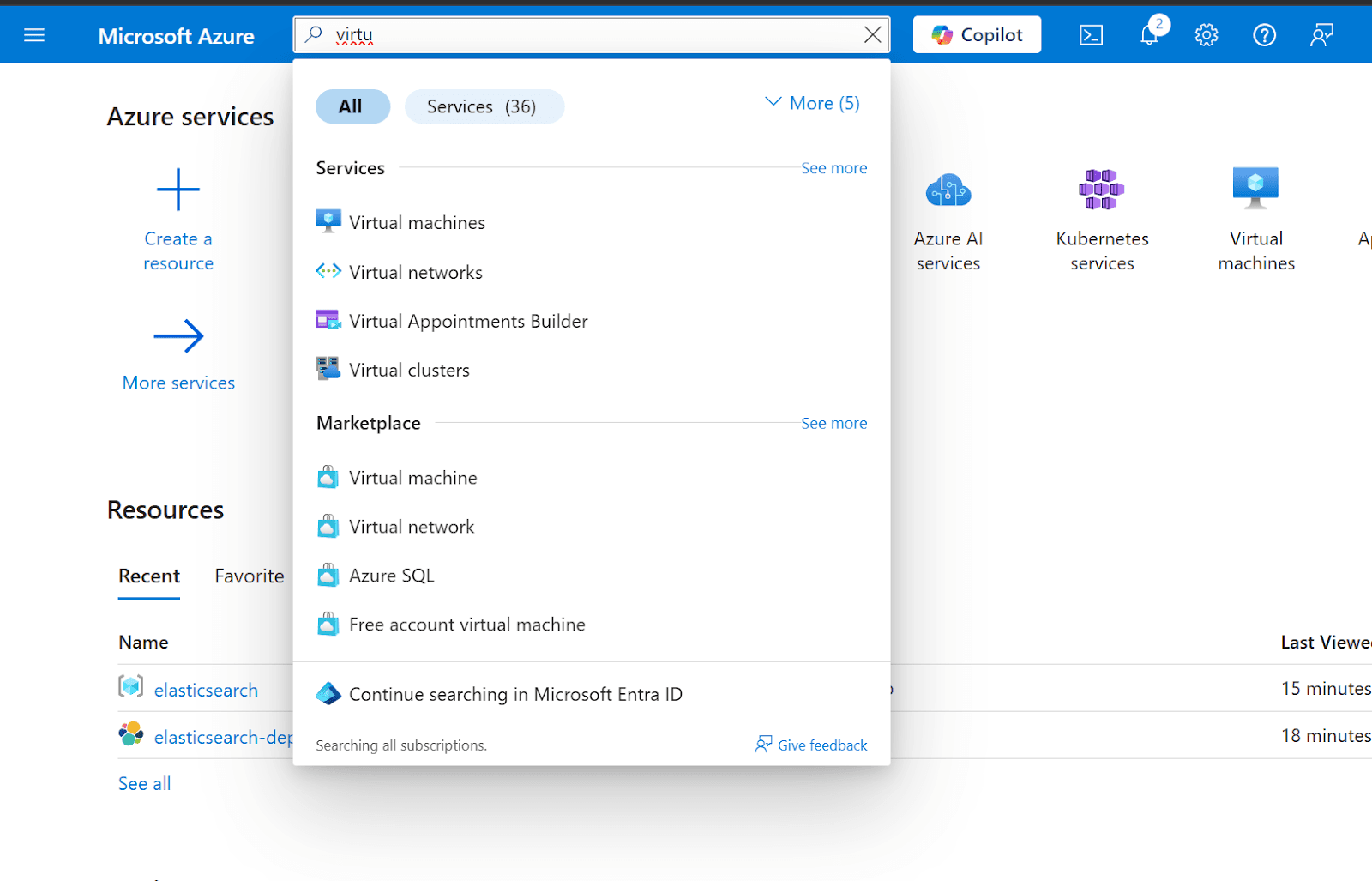
Task: Open the help icon in the top bar
Action: [1263, 34]
